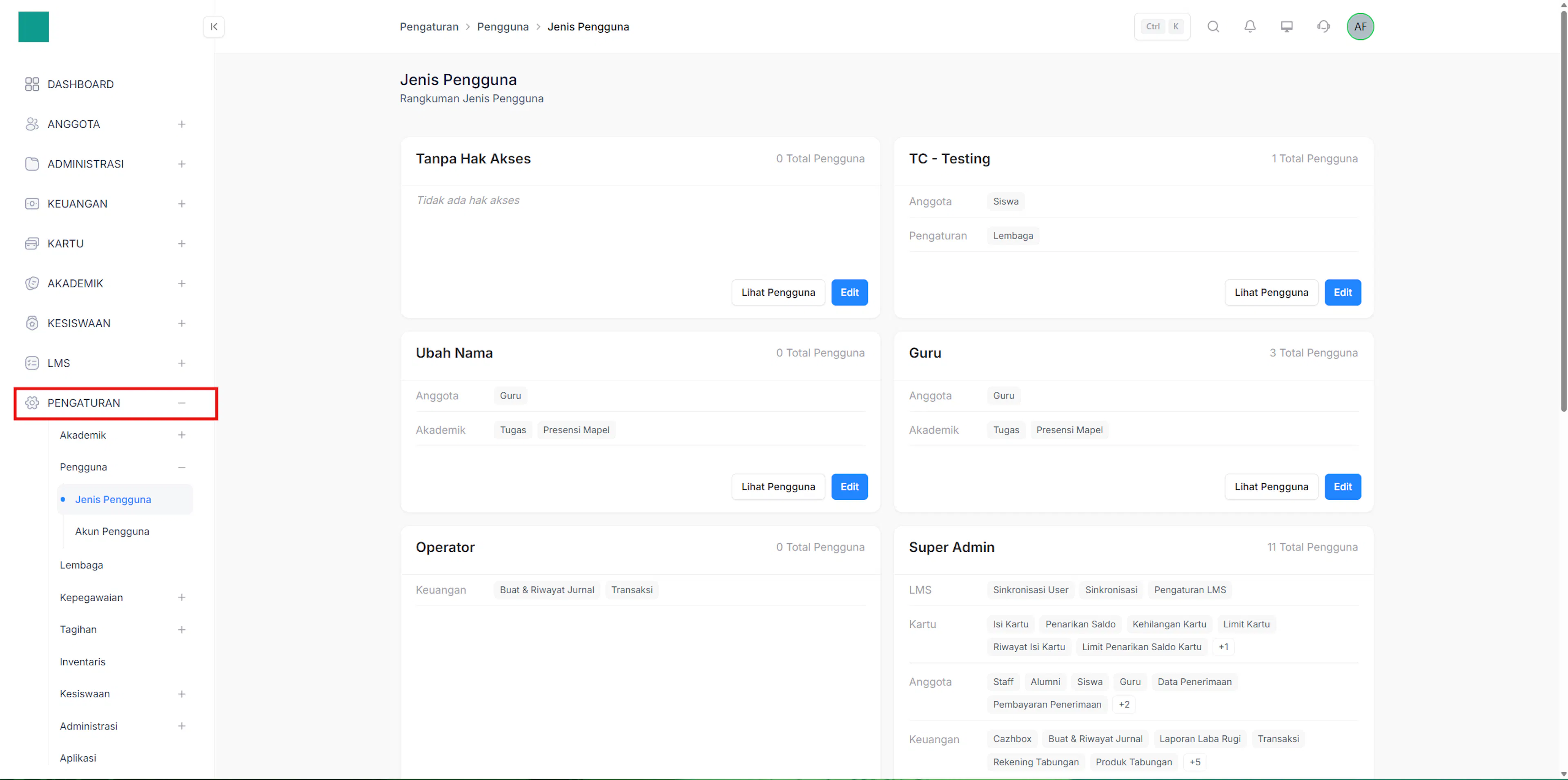Expand the ANGGOTA menu plus
Screen dimensions: 1568x780
181,124
